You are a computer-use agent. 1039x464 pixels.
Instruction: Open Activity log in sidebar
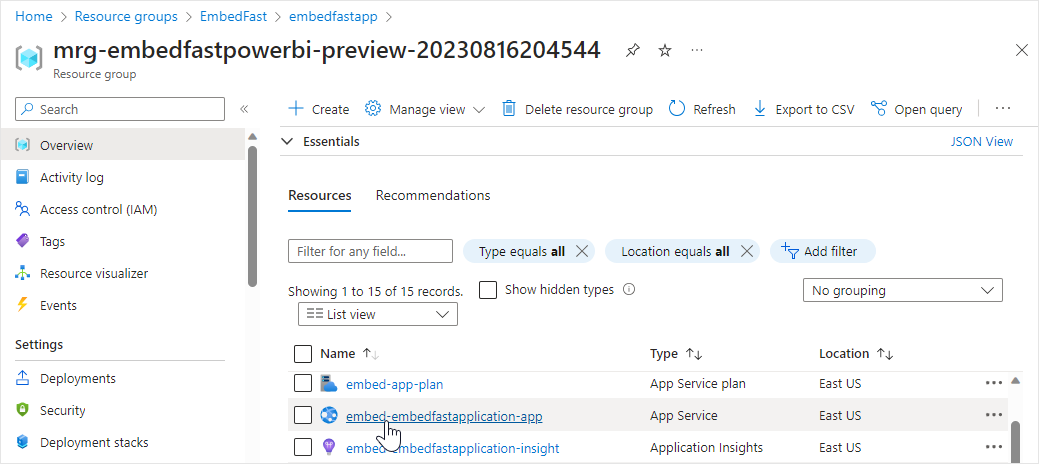tap(71, 177)
